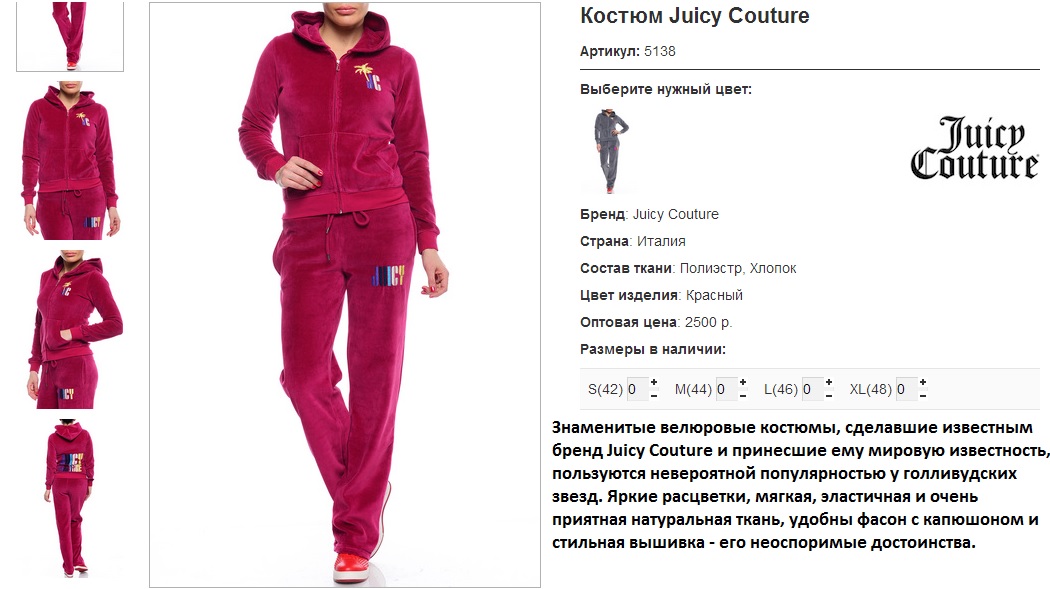
Task: Click the L(46) quantity field
Action: pyautogui.click(x=812, y=389)
